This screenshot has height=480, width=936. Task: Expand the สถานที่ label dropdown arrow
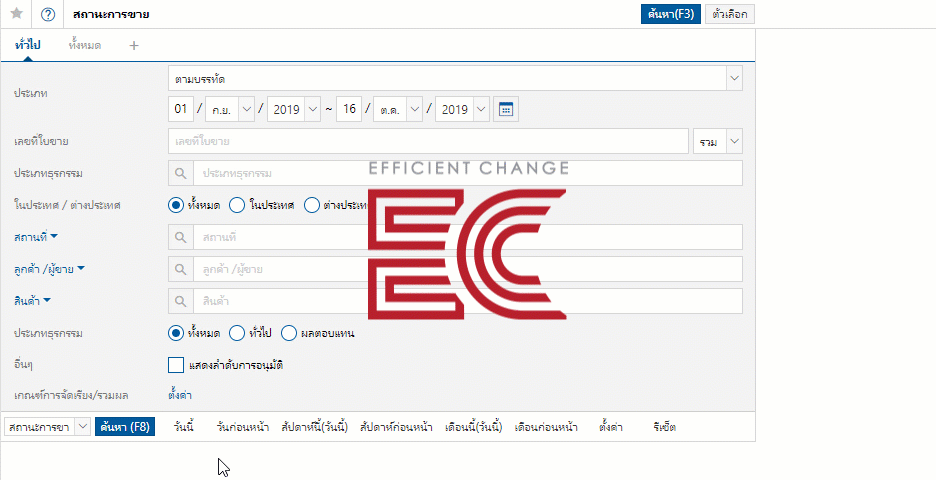click(x=54, y=236)
